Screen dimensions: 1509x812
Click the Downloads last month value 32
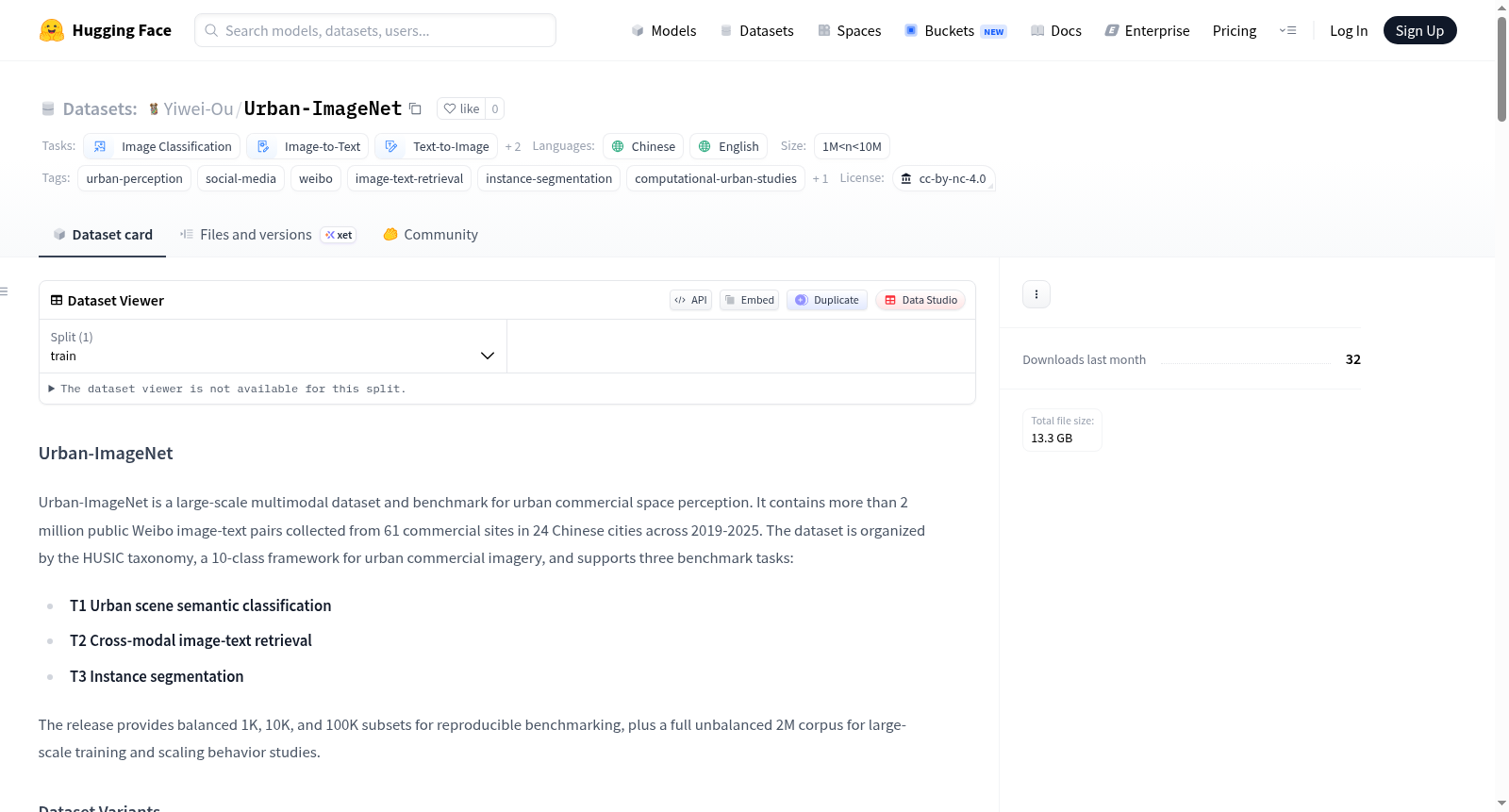click(x=1353, y=359)
